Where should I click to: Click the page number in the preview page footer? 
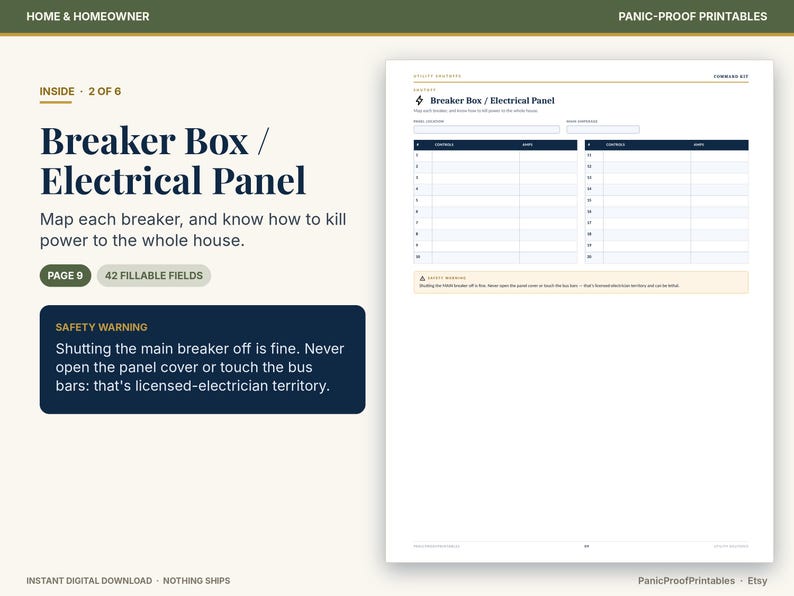pos(586,546)
